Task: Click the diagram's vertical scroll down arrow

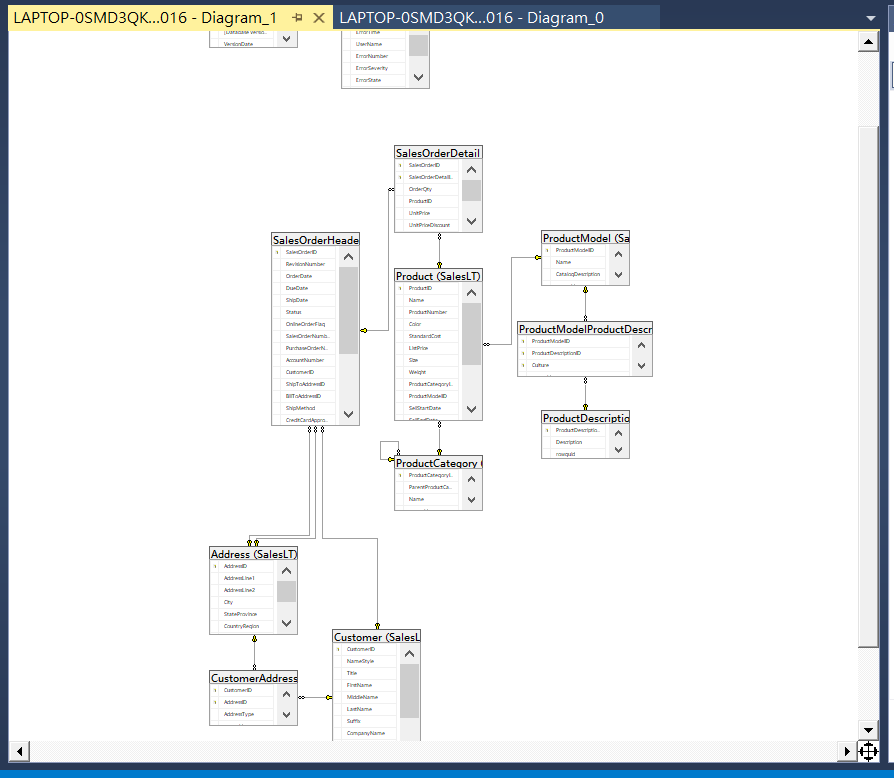Action: [x=868, y=730]
